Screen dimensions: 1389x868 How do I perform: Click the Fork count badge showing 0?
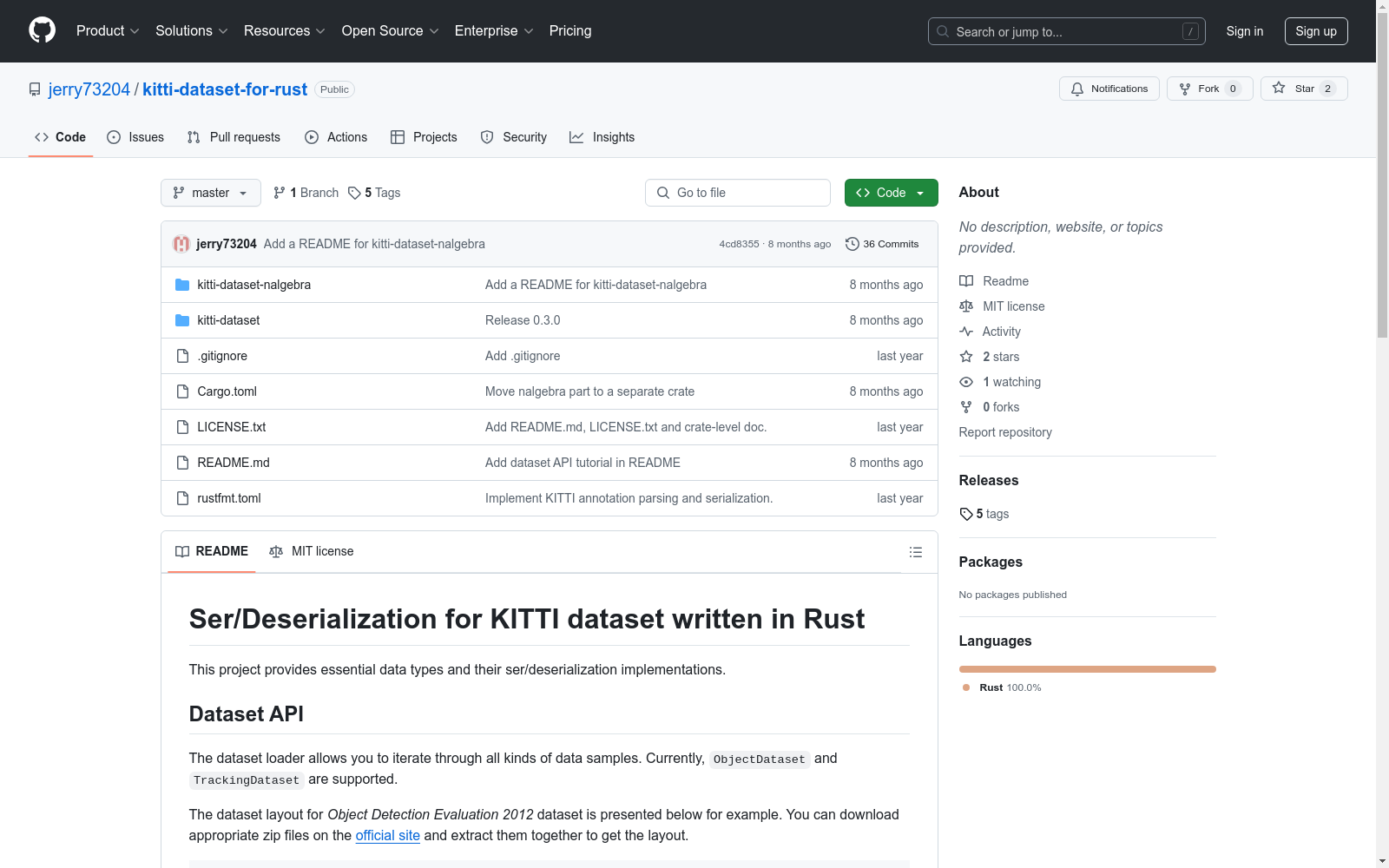pyautogui.click(x=1233, y=89)
